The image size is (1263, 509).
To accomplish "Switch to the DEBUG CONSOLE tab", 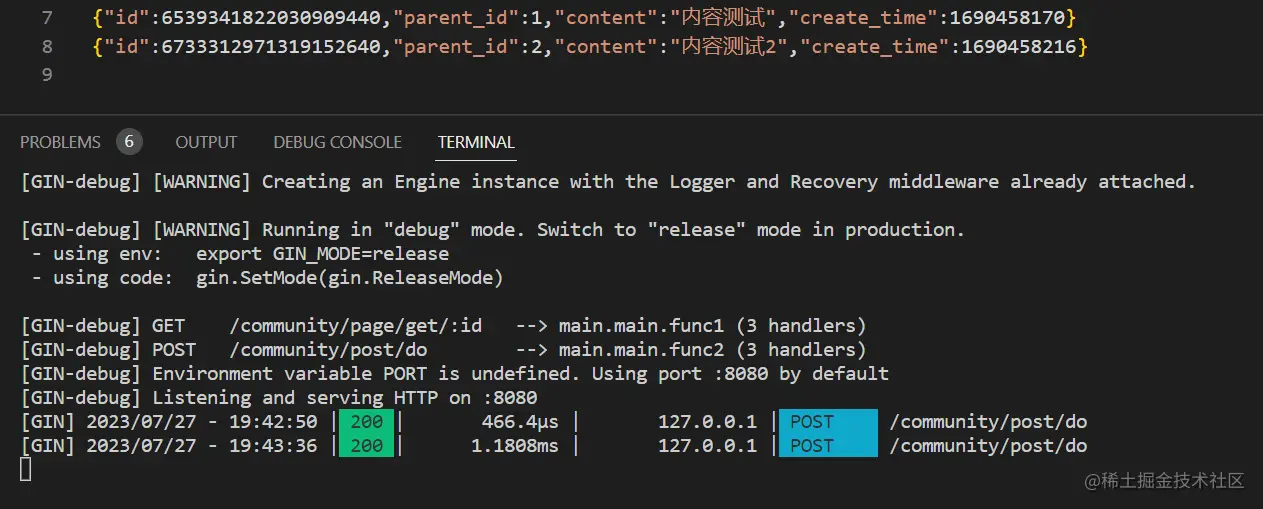I will [x=337, y=142].
